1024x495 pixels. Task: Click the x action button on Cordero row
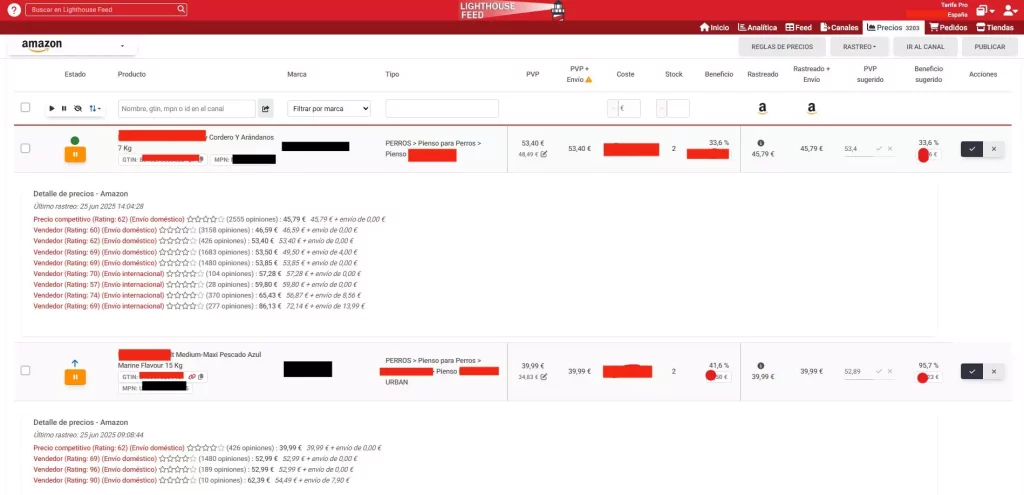(x=994, y=149)
